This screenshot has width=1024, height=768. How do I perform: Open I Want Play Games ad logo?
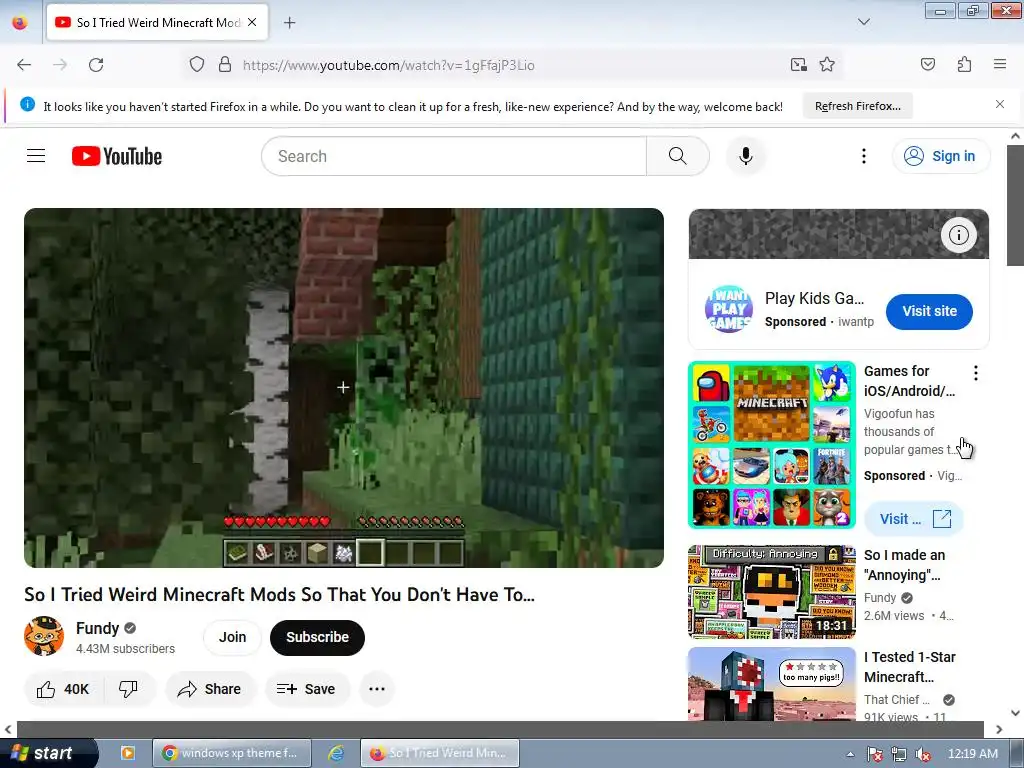pos(729,309)
